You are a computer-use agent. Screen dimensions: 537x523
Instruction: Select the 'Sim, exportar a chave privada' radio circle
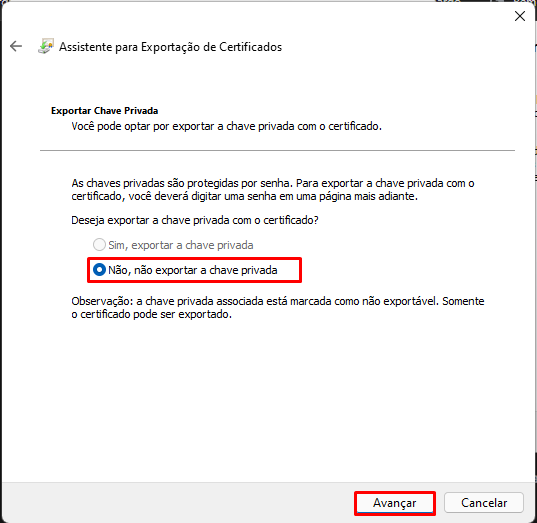[99, 245]
